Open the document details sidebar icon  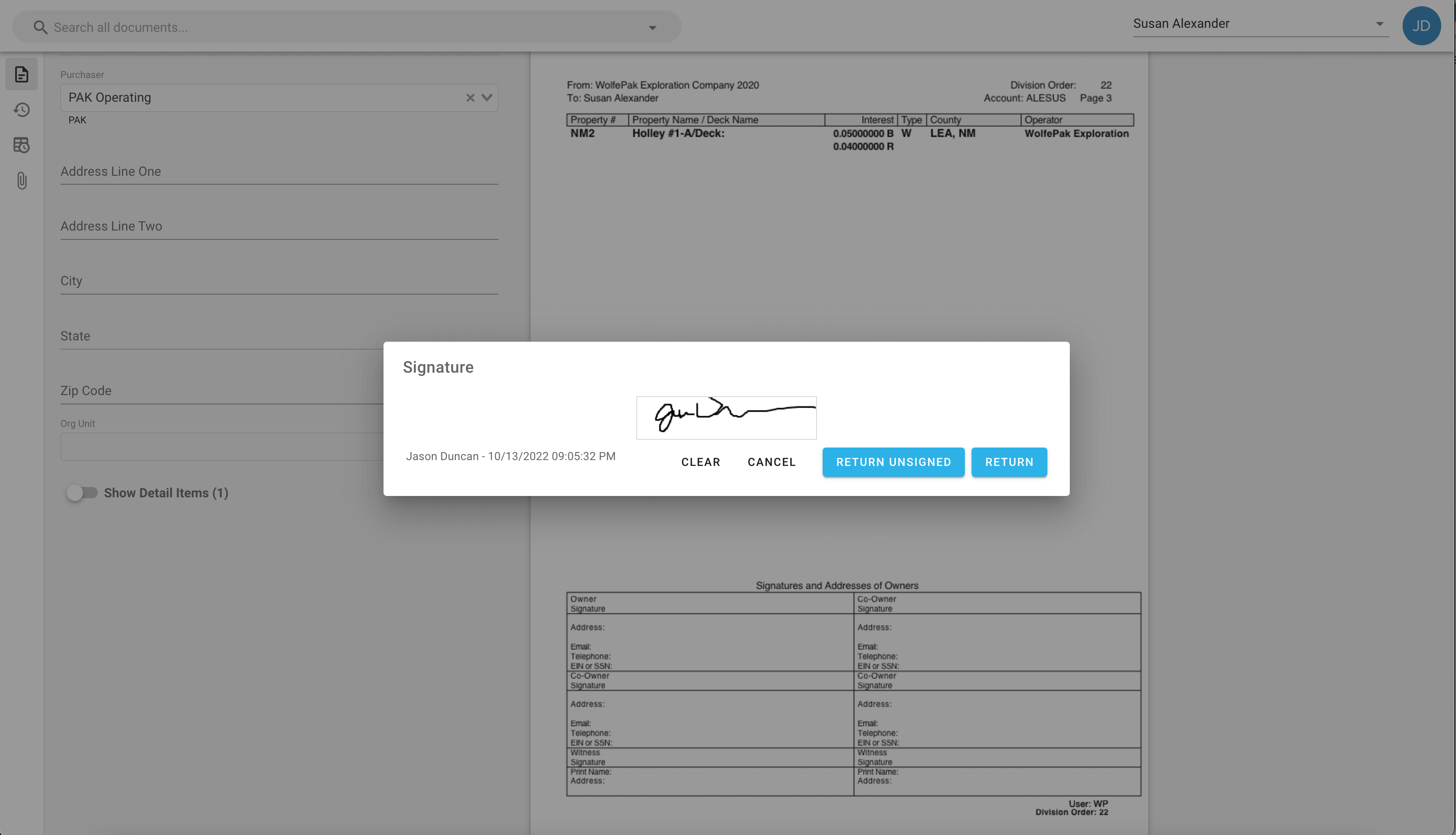coord(21,74)
